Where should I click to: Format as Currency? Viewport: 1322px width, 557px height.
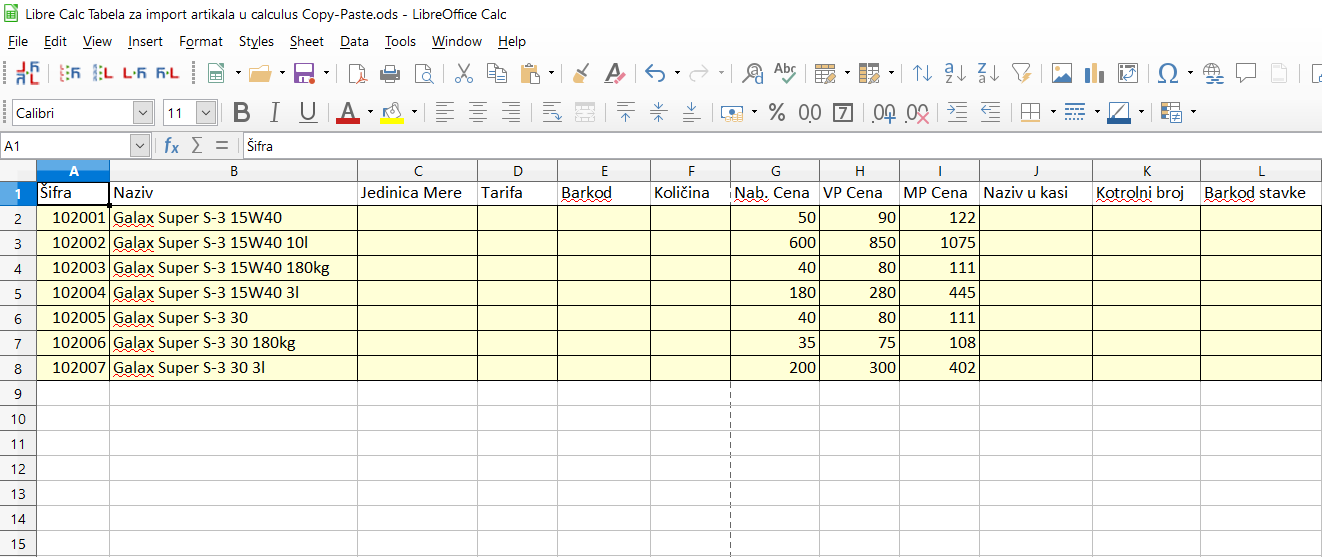(x=732, y=112)
